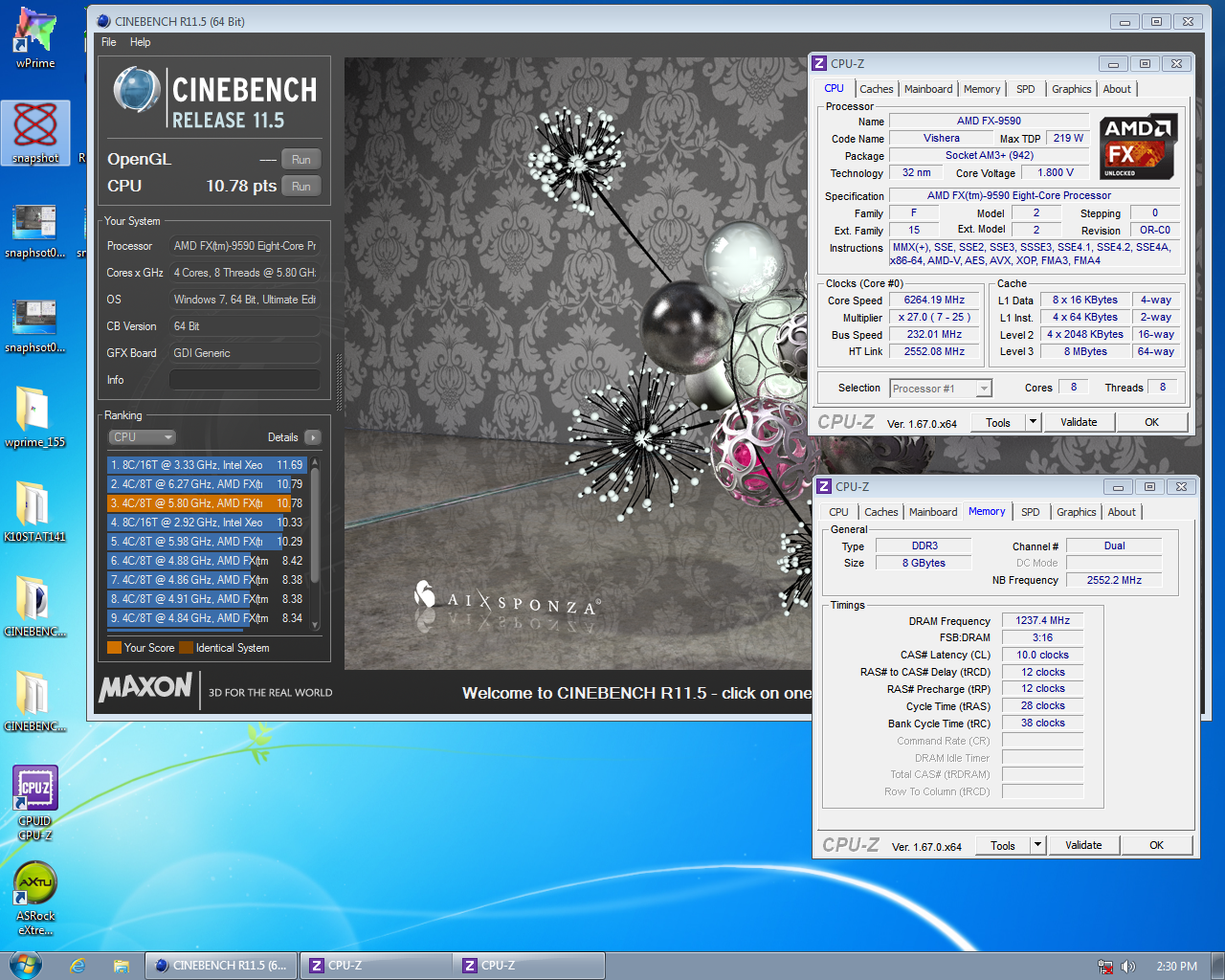The height and width of the screenshot is (980, 1225).
Task: Open the CPU ranking dropdown
Action: [x=142, y=437]
